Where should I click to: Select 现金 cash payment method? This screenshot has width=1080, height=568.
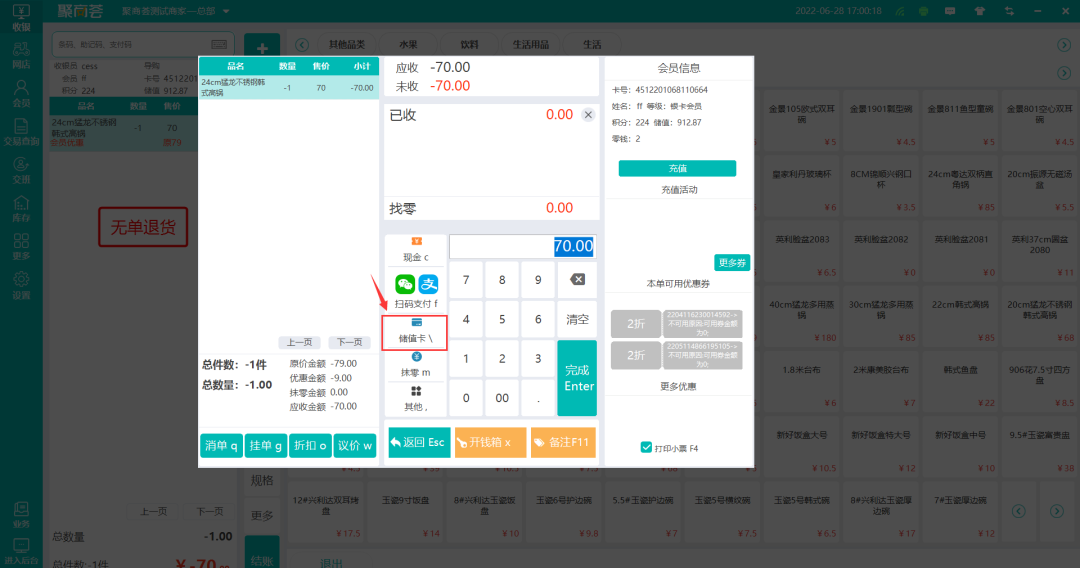pos(415,250)
